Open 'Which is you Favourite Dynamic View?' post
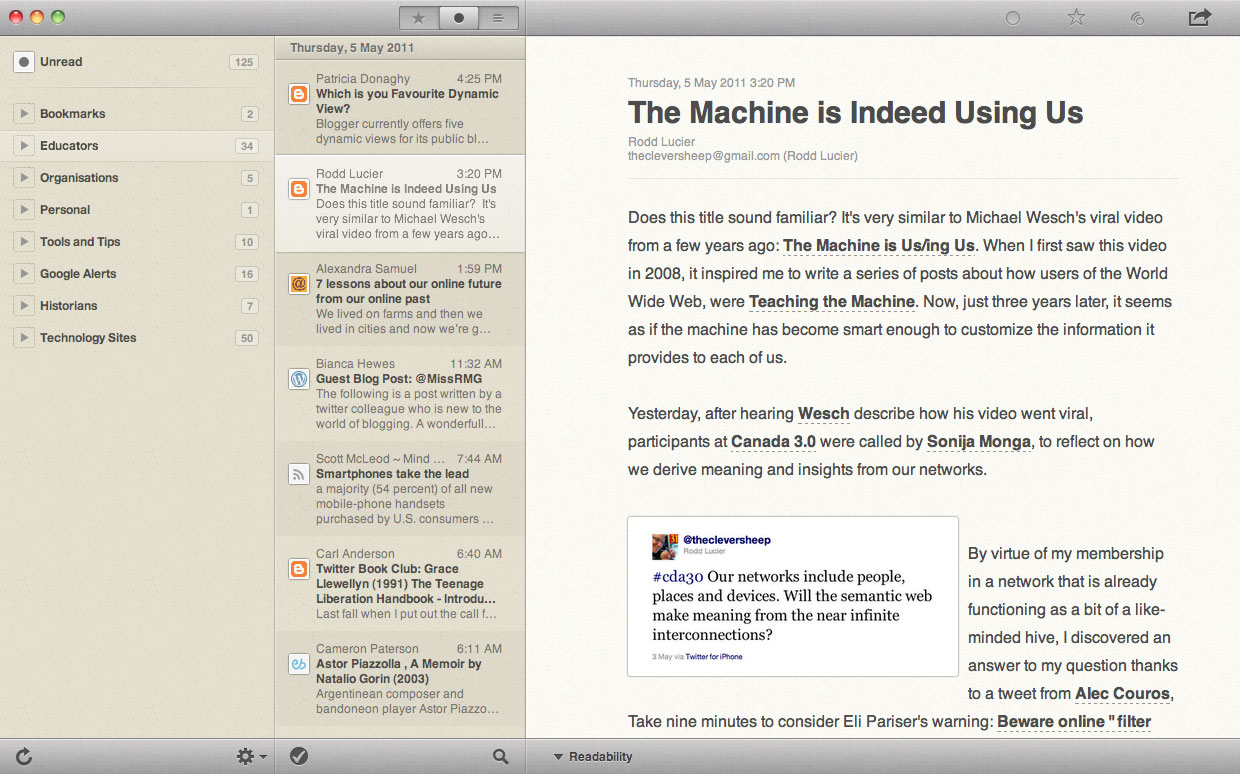 coord(400,108)
